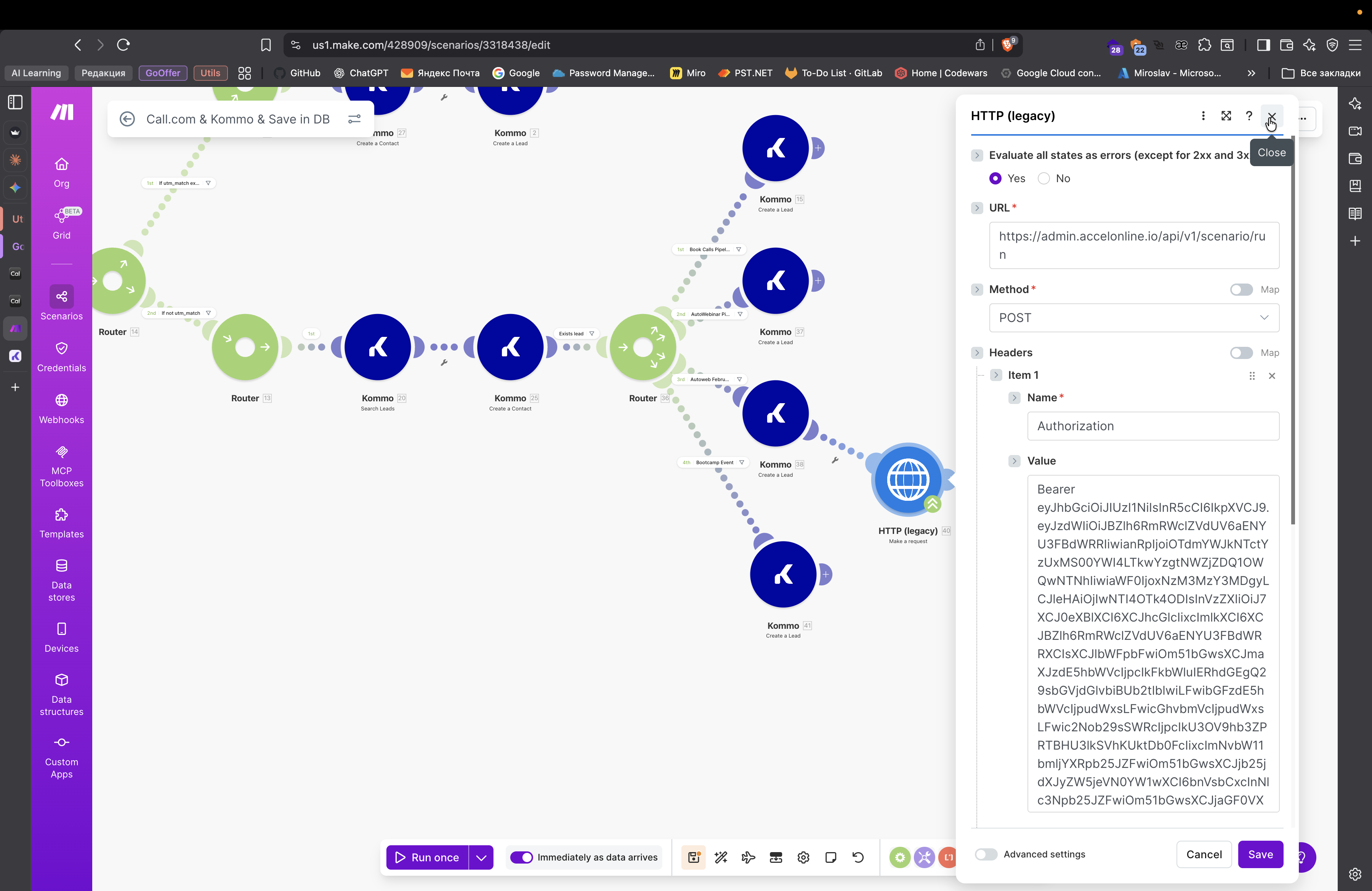Click the save scenario floppy icon

694,857
